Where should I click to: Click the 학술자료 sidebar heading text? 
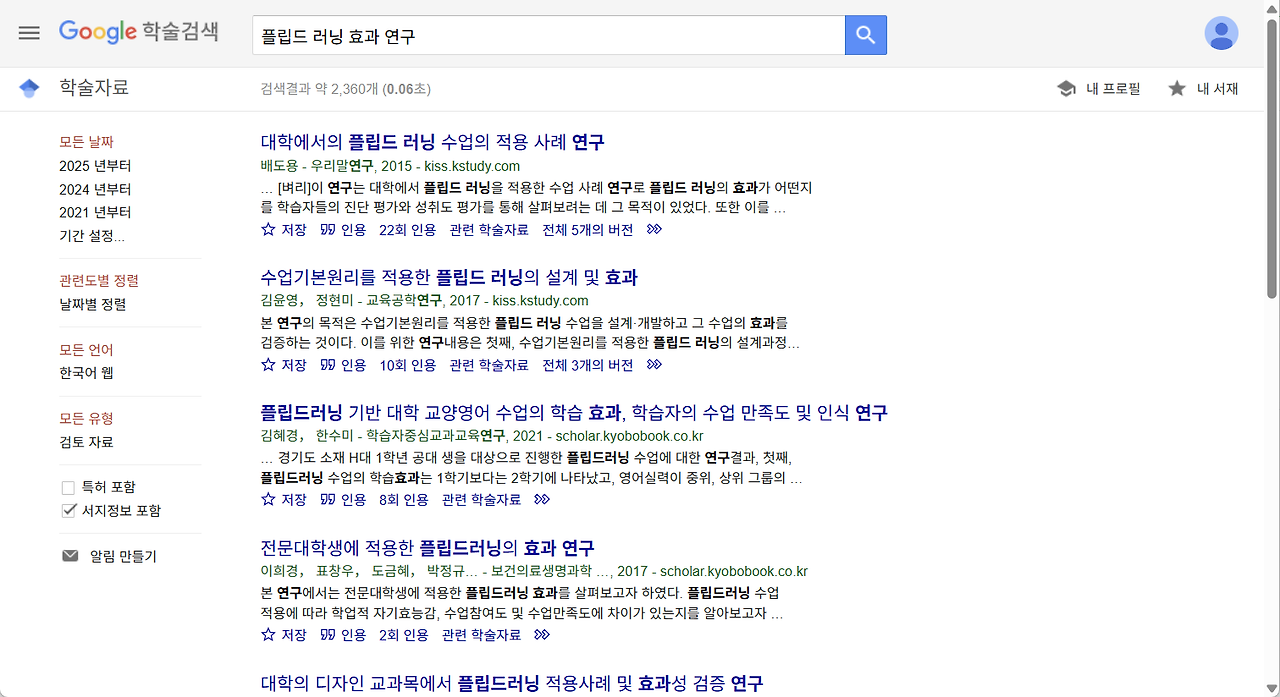(x=94, y=88)
